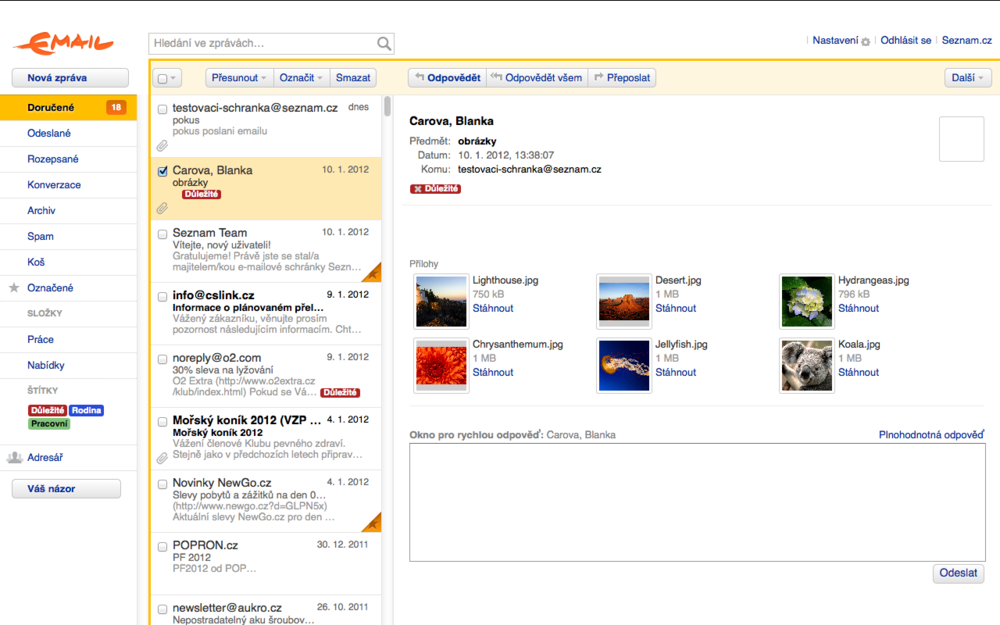Click orange corner flag on Seznam Team email

[x=373, y=274]
